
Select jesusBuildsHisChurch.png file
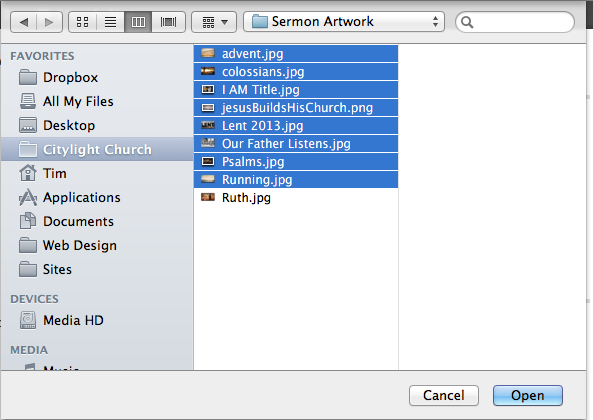point(296,108)
